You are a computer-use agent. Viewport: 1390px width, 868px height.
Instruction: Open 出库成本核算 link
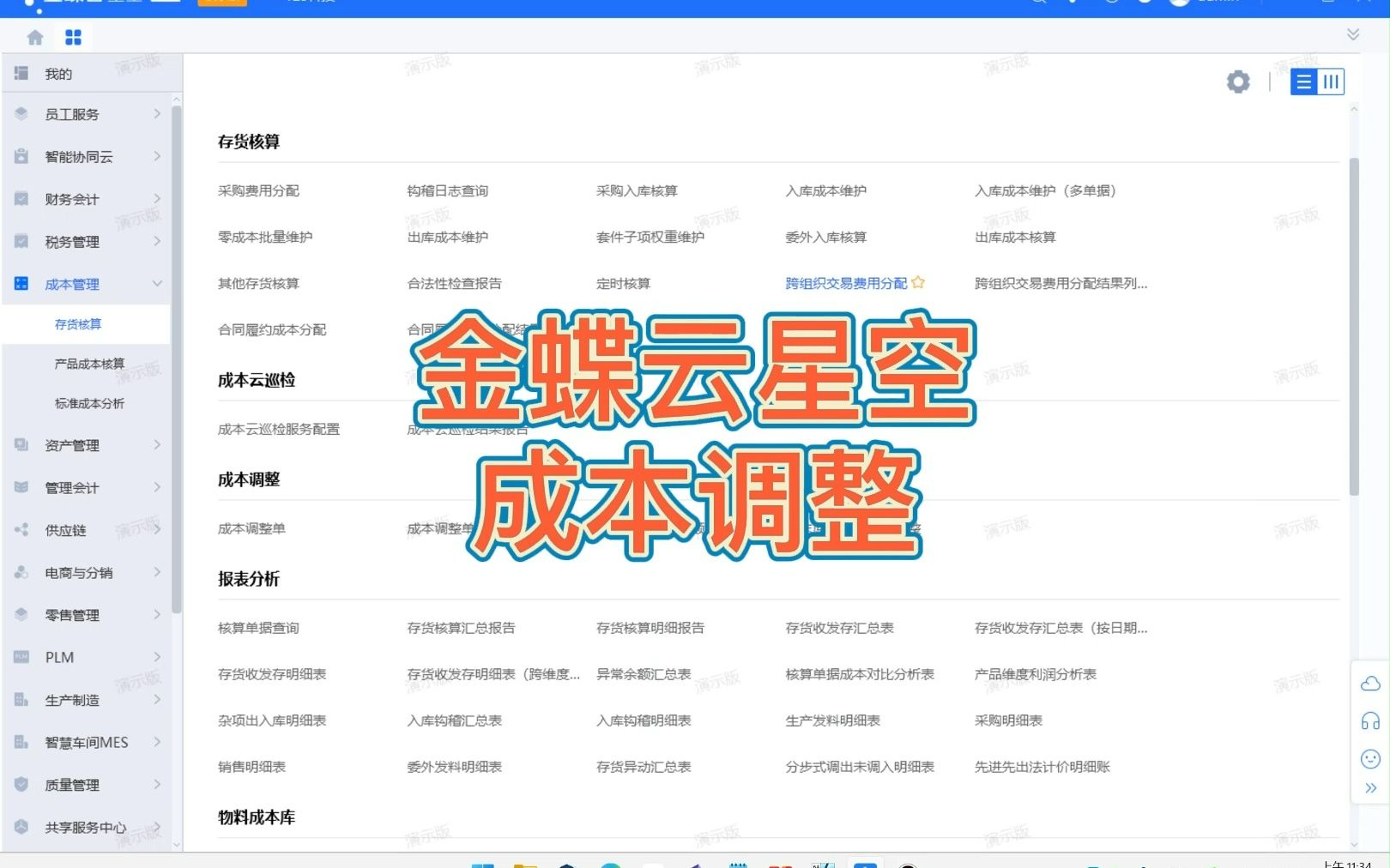[1015, 237]
